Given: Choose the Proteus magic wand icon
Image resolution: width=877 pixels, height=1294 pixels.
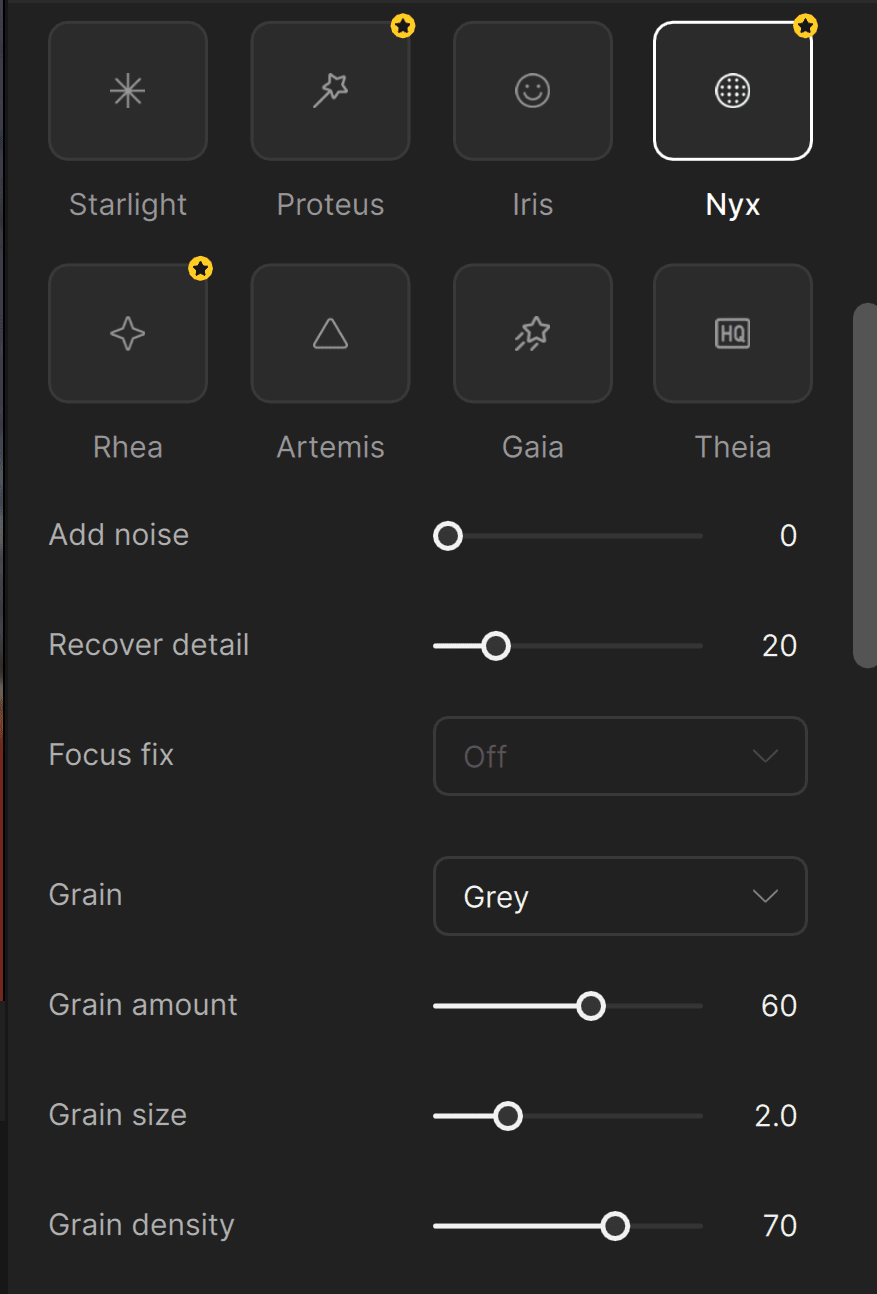Looking at the screenshot, I should click(330, 92).
